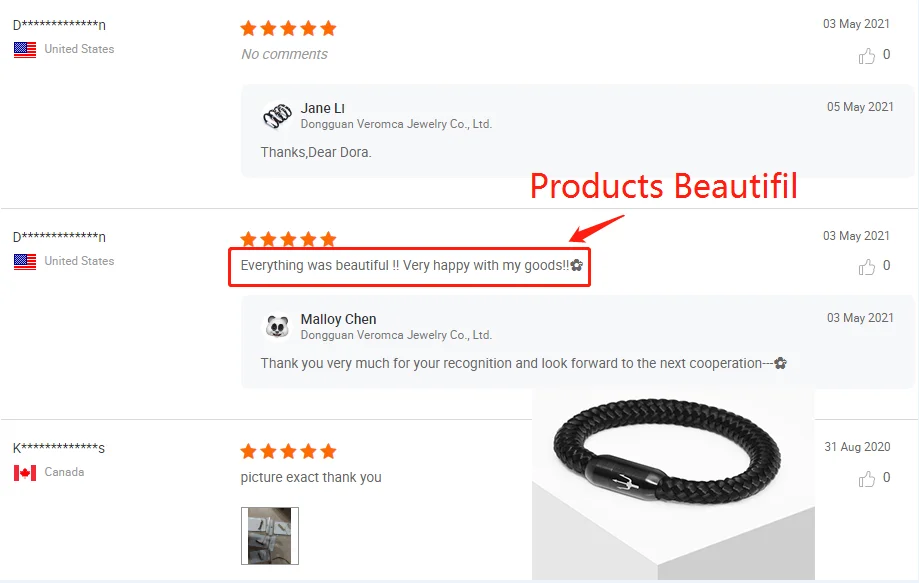Image resolution: width=919 pixels, height=583 pixels.
Task: Click Jane Li's coiled bracelet avatar
Action: coord(277,115)
